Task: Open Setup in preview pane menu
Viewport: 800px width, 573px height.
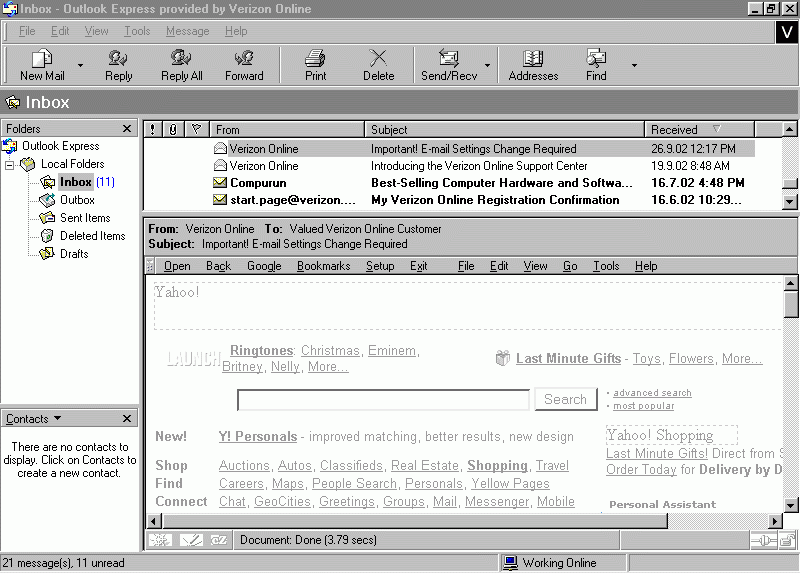Action: (x=380, y=266)
